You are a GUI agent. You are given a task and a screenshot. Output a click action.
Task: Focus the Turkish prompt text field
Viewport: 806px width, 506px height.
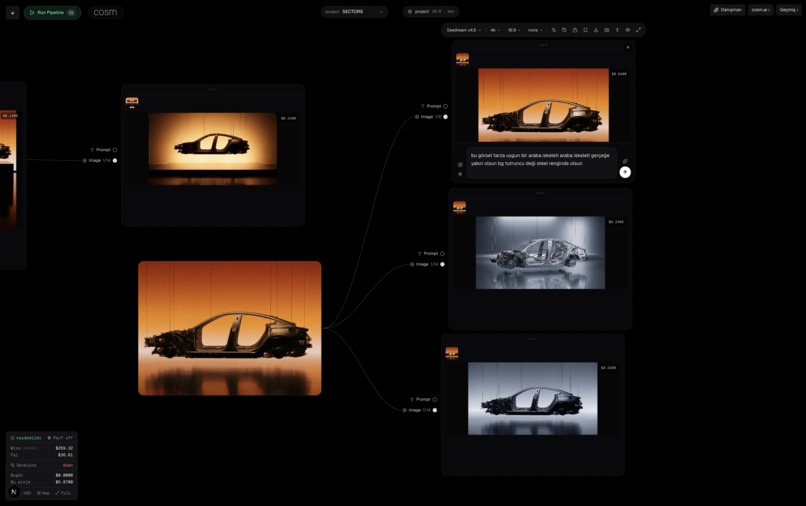pyautogui.click(x=541, y=162)
